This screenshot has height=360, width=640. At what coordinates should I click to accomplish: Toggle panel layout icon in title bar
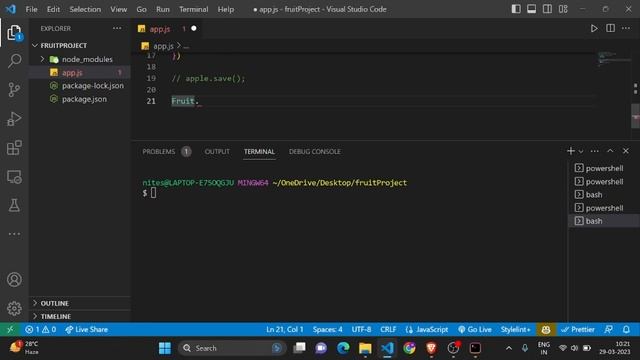(x=531, y=9)
